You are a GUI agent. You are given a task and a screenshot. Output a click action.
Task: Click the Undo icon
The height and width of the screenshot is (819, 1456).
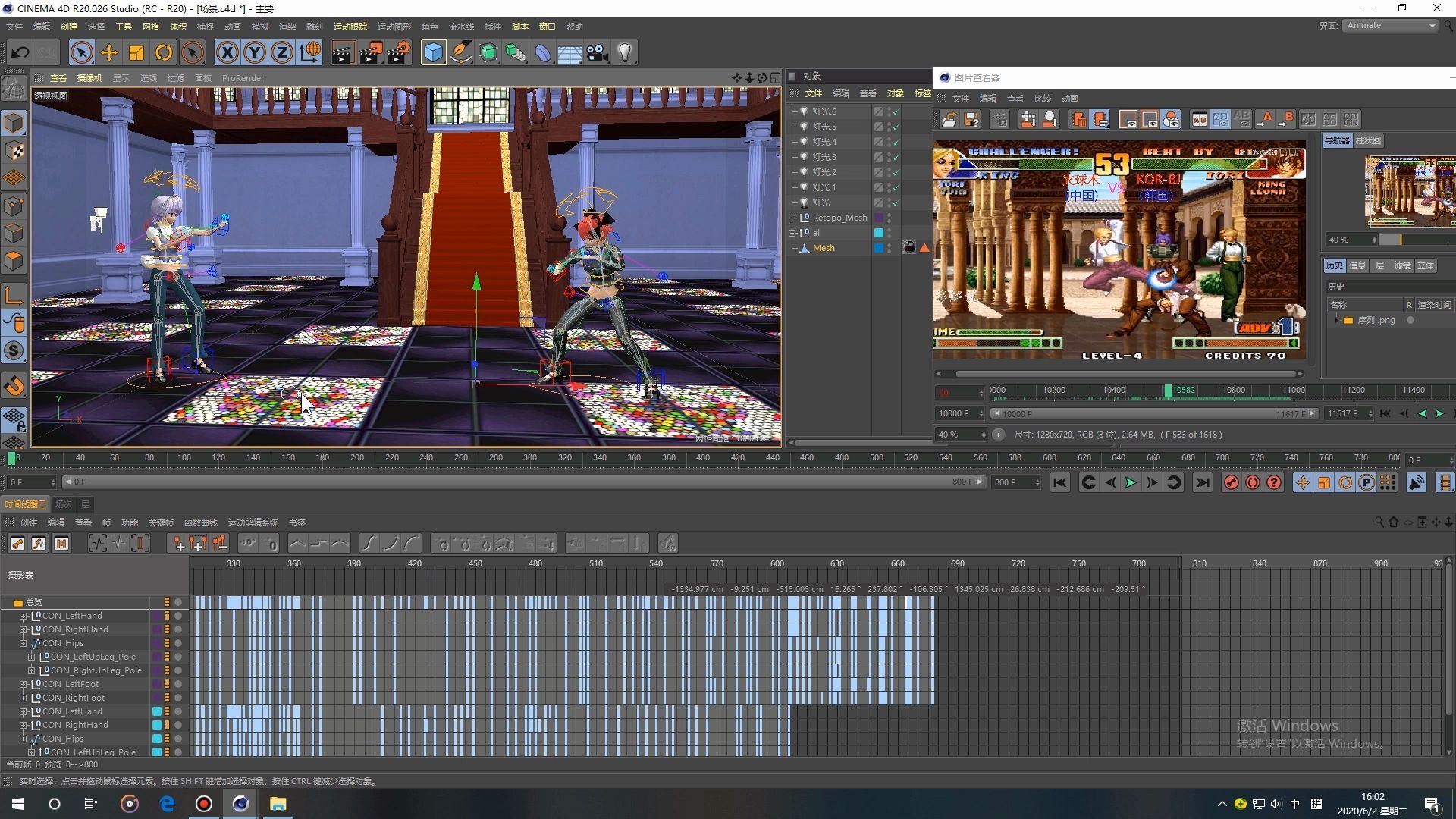(20, 52)
